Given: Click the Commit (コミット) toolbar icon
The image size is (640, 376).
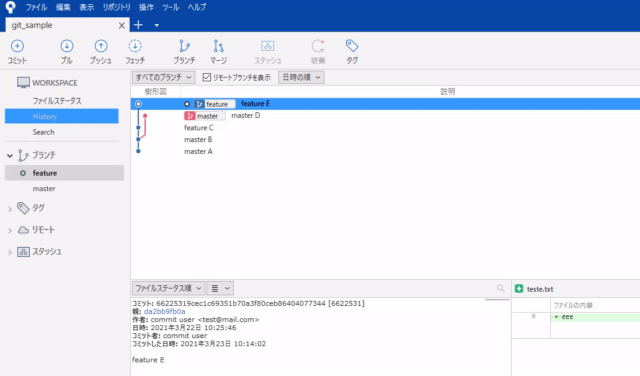Looking at the screenshot, I should click(x=17, y=46).
